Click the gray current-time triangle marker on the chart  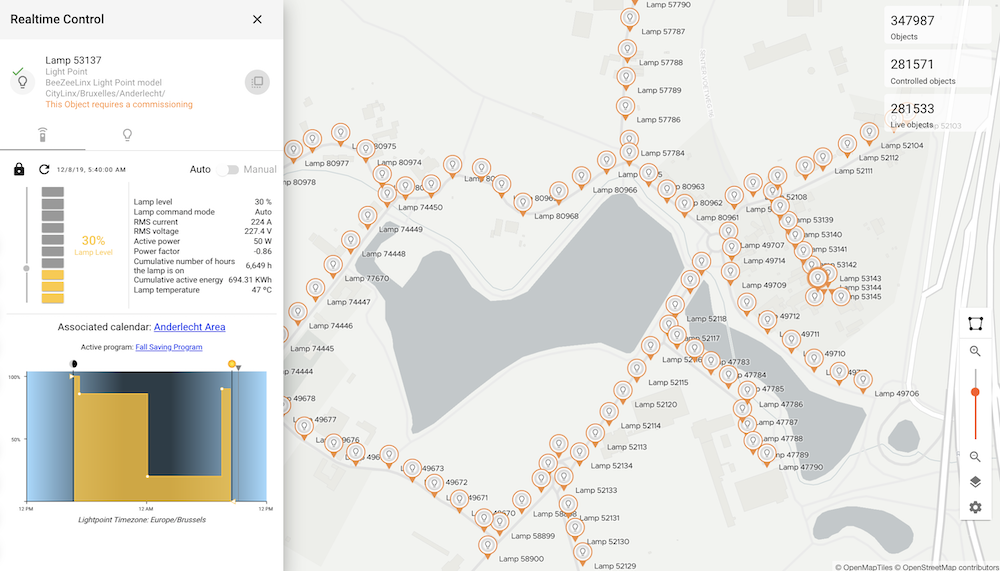(238, 367)
